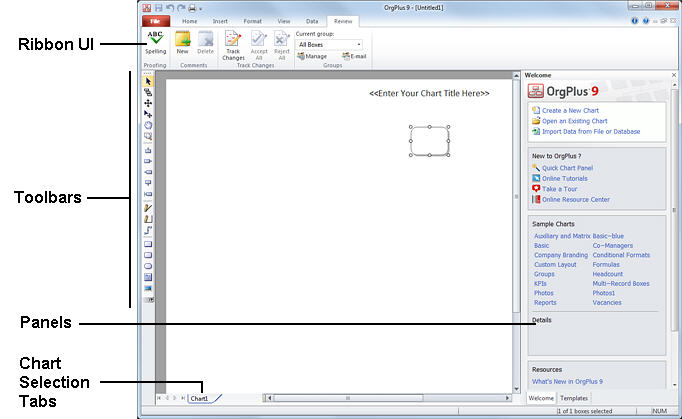
Task: Open quick access toolbar customize arrow
Action: point(201,9)
